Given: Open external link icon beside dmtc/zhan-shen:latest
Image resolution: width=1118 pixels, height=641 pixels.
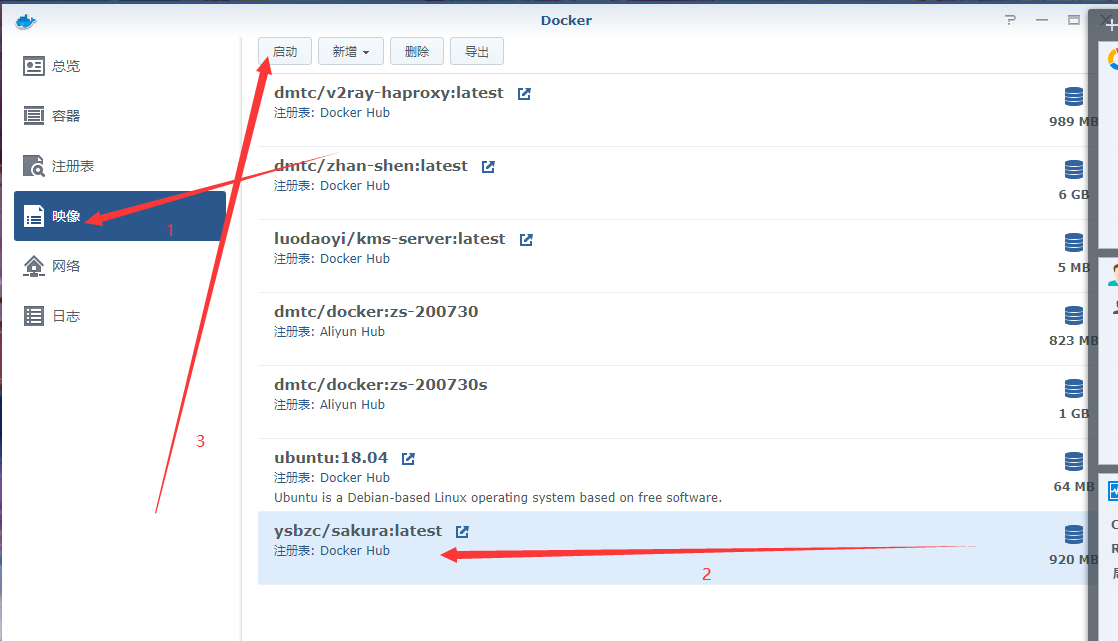Looking at the screenshot, I should tap(488, 166).
